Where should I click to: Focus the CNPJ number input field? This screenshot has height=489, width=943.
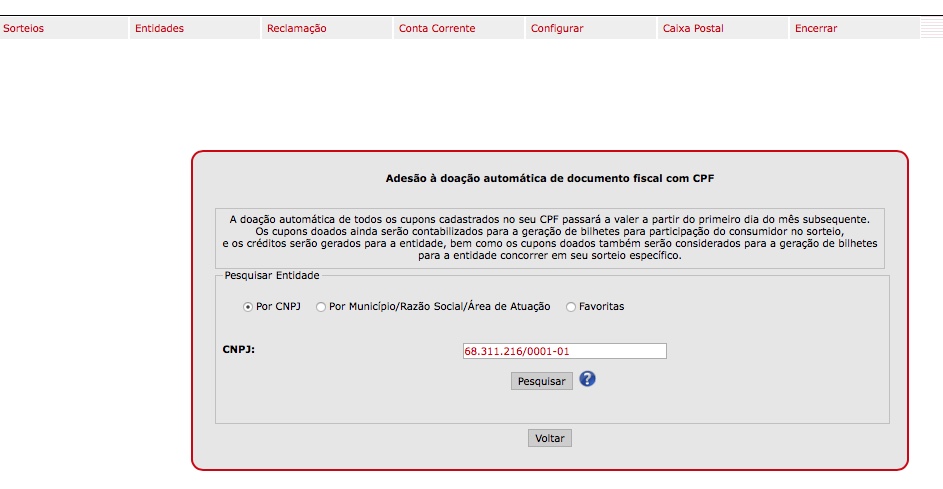pos(564,351)
